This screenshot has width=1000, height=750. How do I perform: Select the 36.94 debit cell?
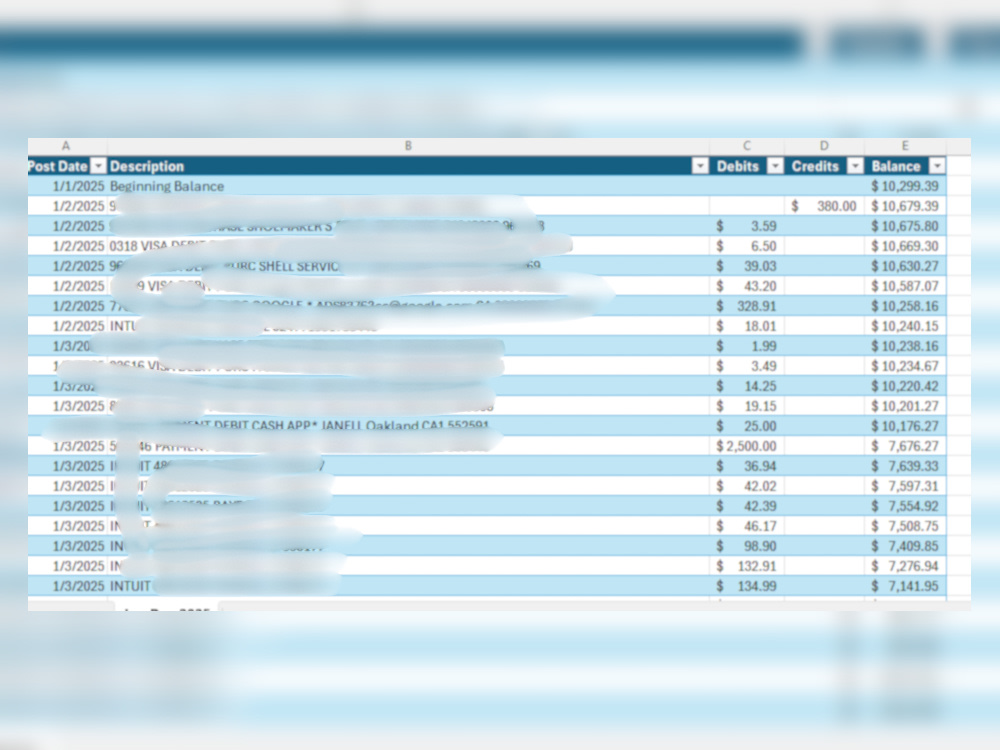747,466
